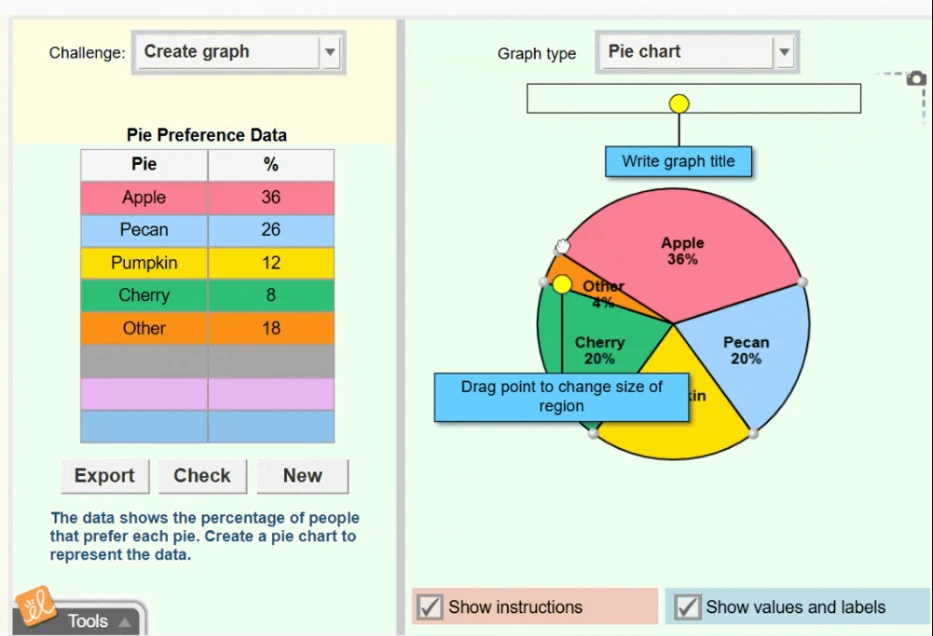
Task: Expand the Tools panel arrow
Action: [x=125, y=622]
